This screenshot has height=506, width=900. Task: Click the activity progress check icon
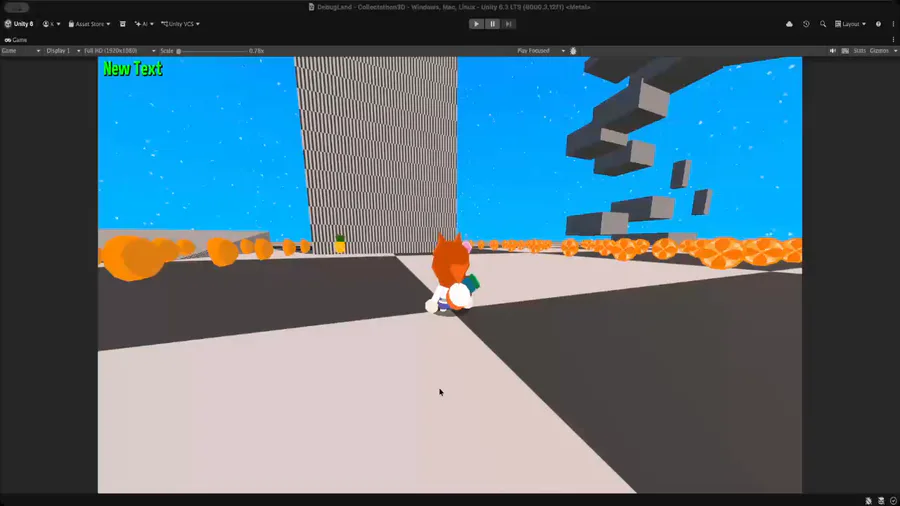pos(893,501)
